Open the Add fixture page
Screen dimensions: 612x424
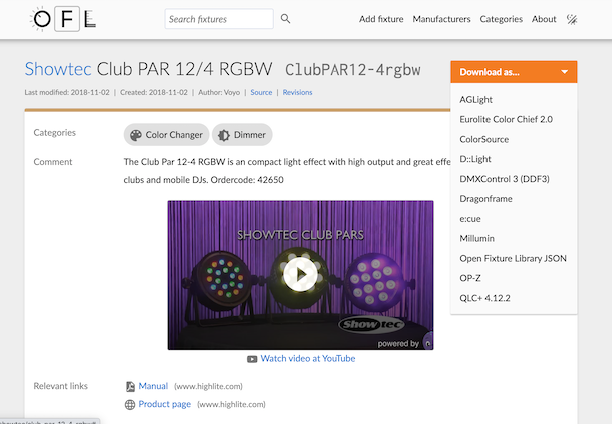click(381, 19)
